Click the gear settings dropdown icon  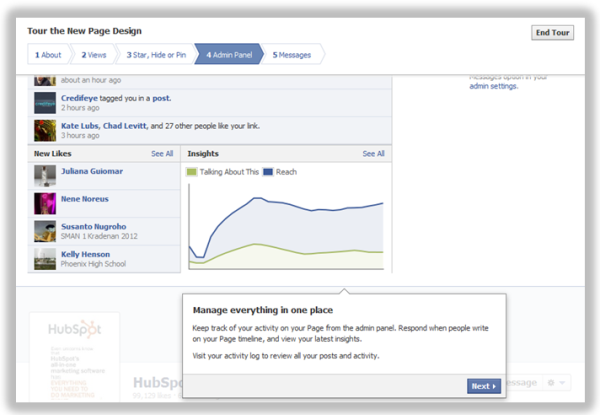555,383
